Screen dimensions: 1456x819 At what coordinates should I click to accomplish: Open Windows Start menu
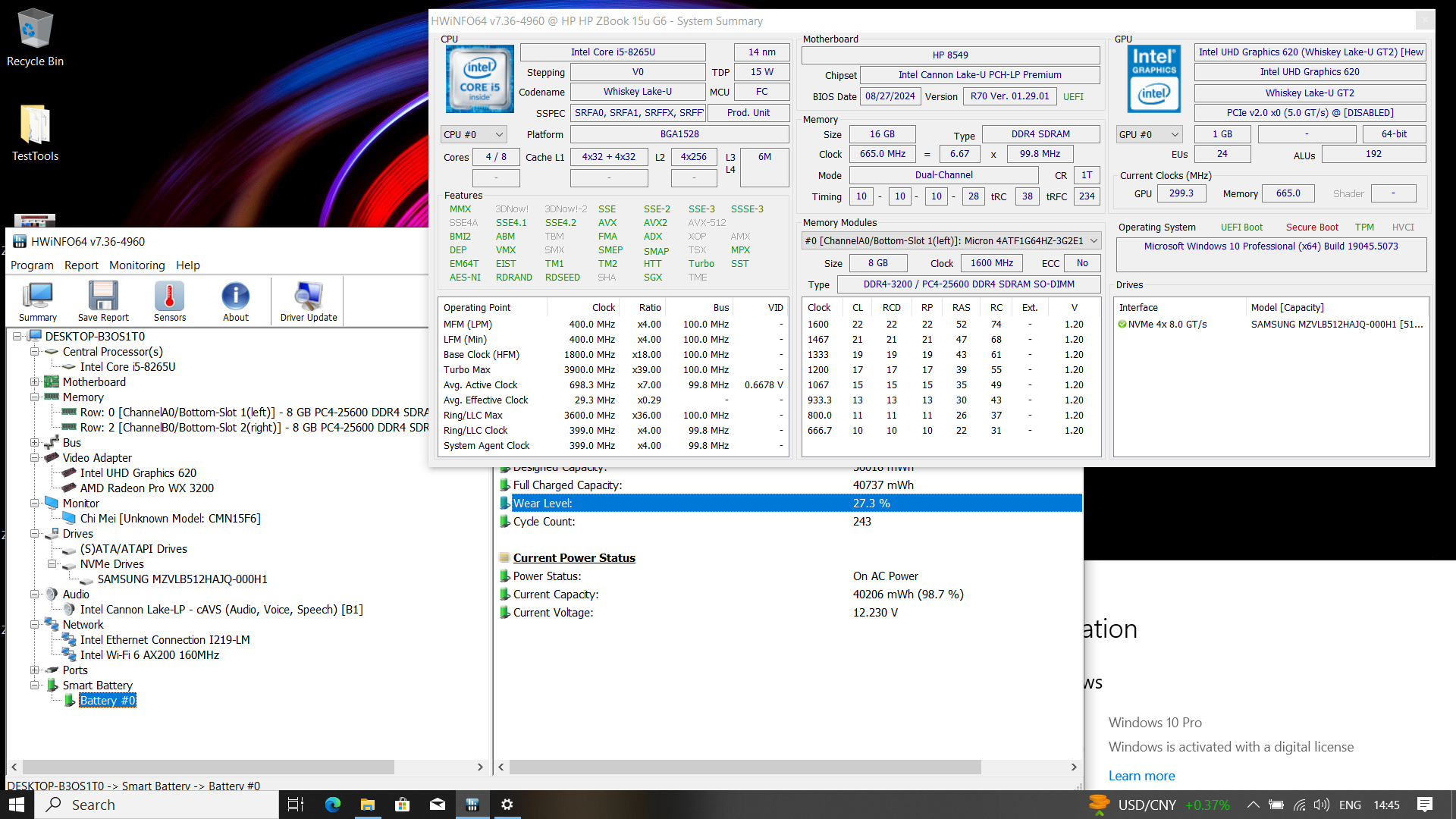point(17,805)
